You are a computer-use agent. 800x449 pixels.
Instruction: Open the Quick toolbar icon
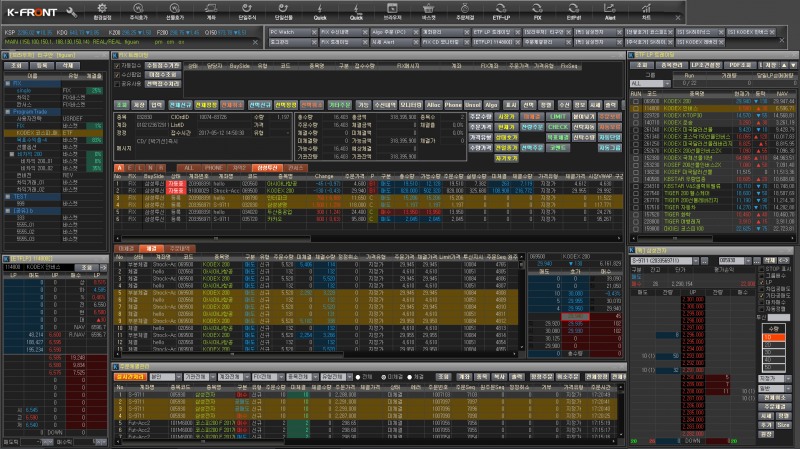319,10
